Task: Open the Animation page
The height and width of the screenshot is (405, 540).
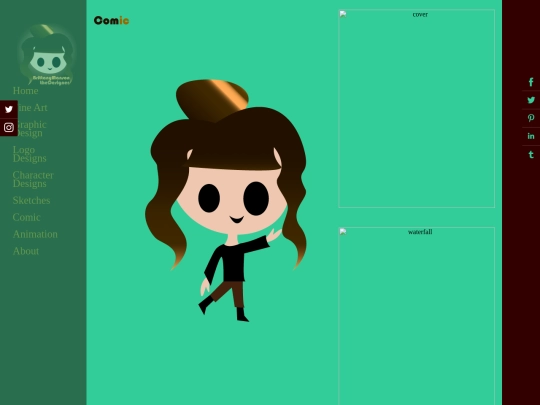Action: coord(35,234)
